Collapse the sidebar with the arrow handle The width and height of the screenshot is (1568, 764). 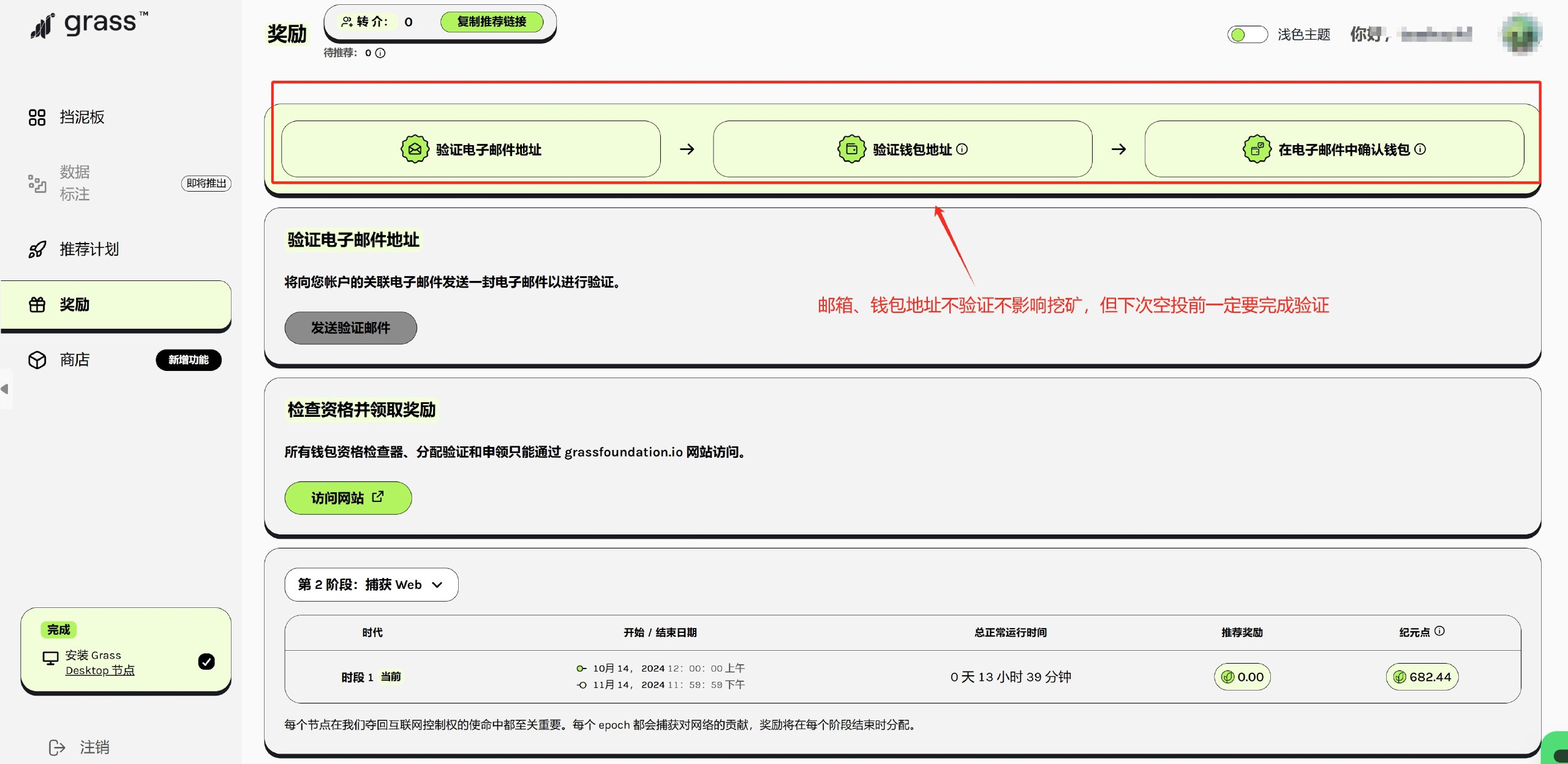click(x=5, y=389)
